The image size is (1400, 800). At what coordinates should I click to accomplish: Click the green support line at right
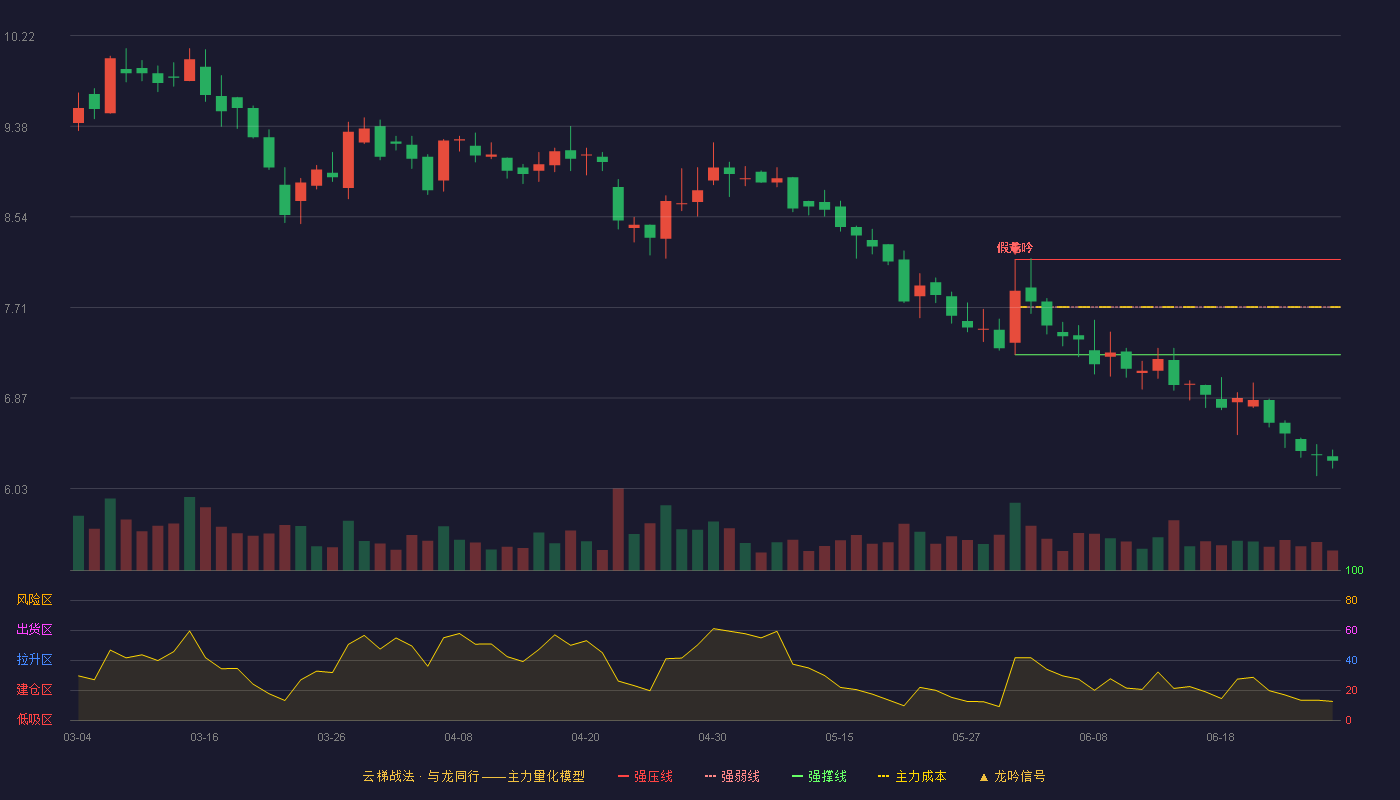pyautogui.click(x=1178, y=354)
